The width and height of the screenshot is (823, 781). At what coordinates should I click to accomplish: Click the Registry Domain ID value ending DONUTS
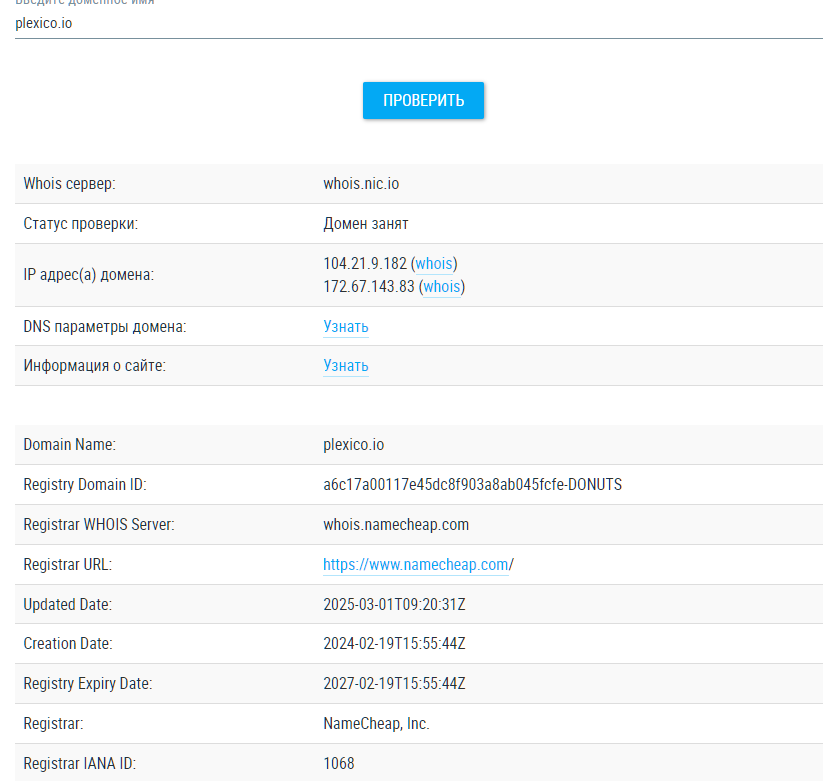point(472,485)
